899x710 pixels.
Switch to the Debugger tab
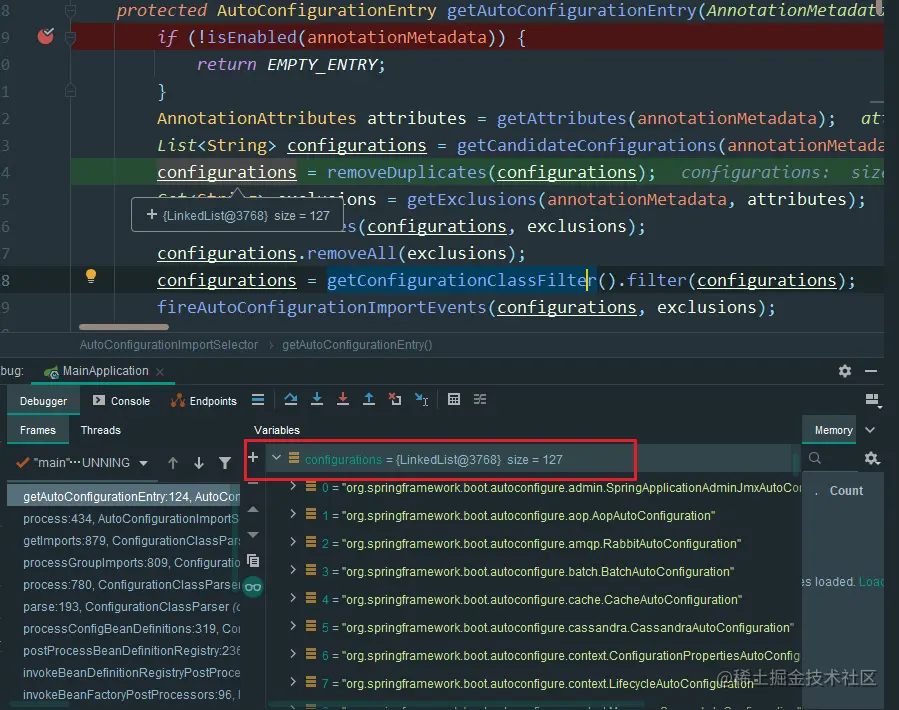coord(43,401)
